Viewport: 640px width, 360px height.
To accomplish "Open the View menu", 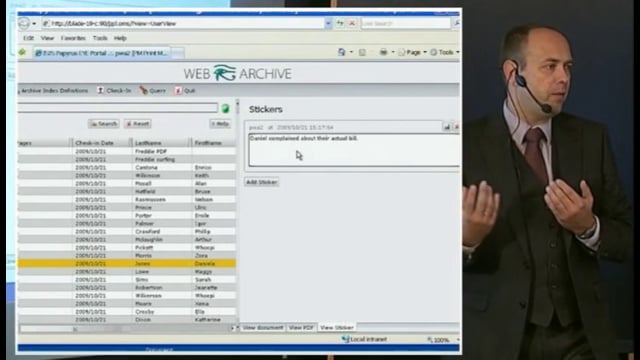I will click(x=47, y=38).
